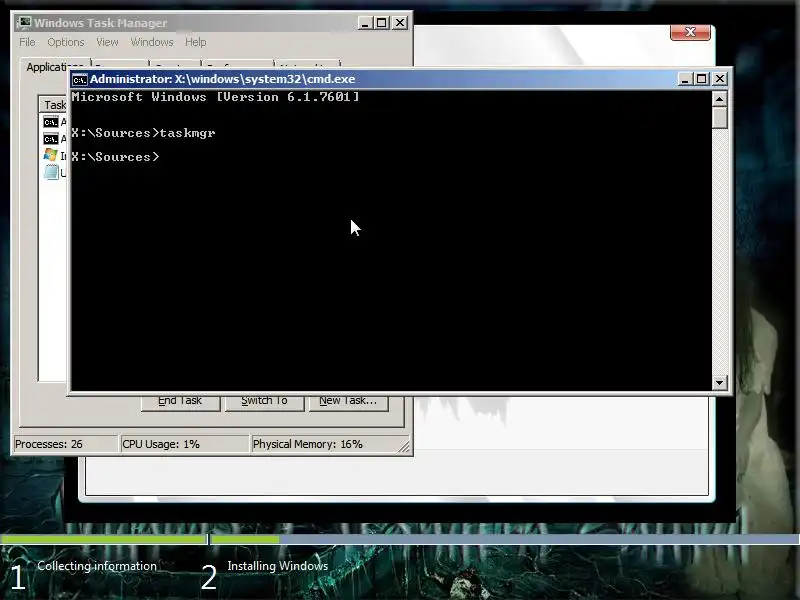
Task: Close the cmd.exe window
Action: tap(719, 79)
